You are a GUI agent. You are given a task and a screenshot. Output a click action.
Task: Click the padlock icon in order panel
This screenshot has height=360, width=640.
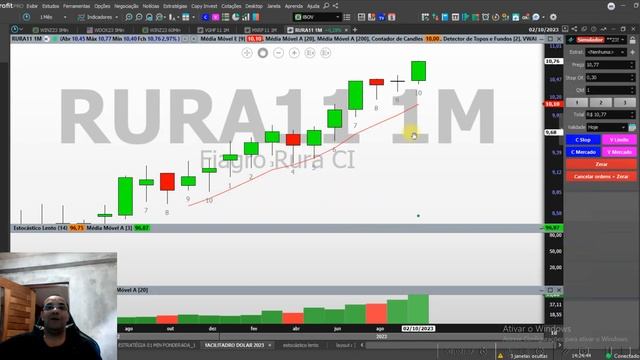(x=633, y=40)
